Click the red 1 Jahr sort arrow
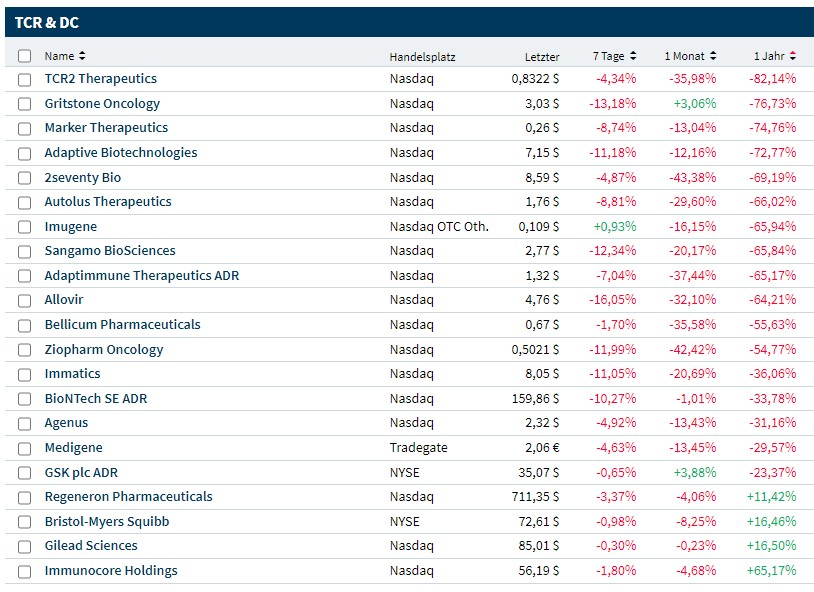814x592 pixels. [793, 56]
